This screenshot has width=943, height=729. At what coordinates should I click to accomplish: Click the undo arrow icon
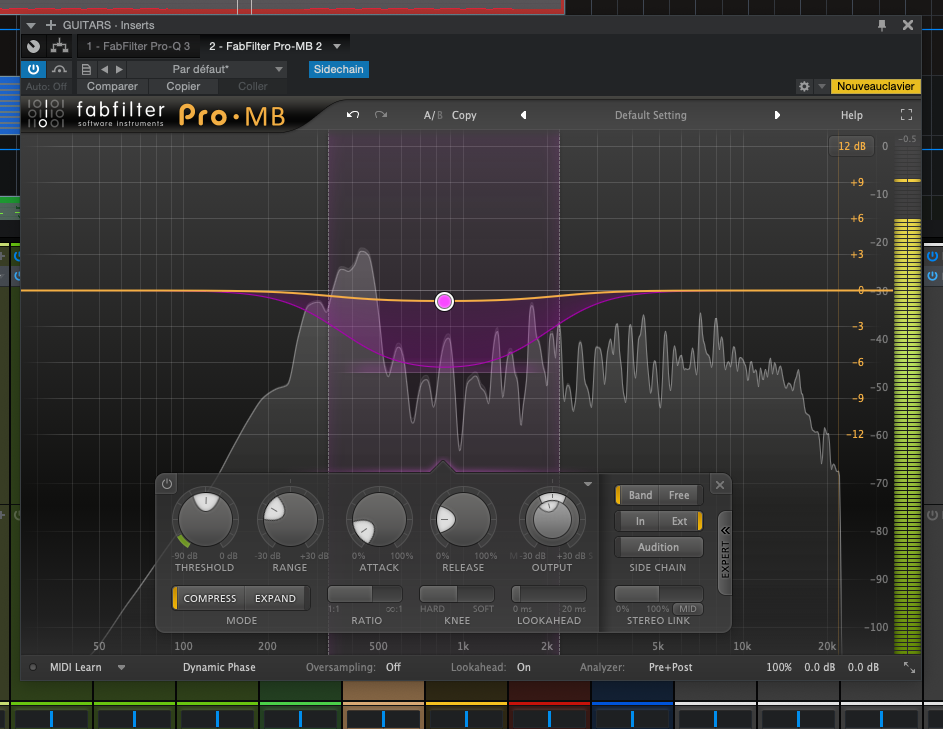point(353,114)
